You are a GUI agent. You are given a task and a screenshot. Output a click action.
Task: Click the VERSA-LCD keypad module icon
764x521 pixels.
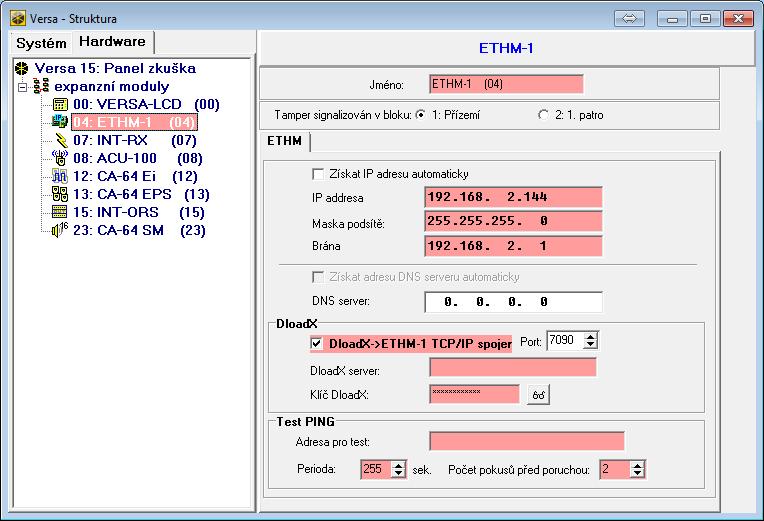point(60,104)
